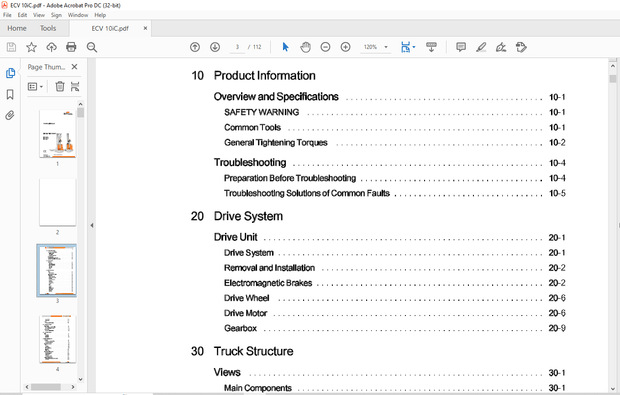The width and height of the screenshot is (620, 395).
Task: Open the Stamp tool
Action: tap(521, 47)
